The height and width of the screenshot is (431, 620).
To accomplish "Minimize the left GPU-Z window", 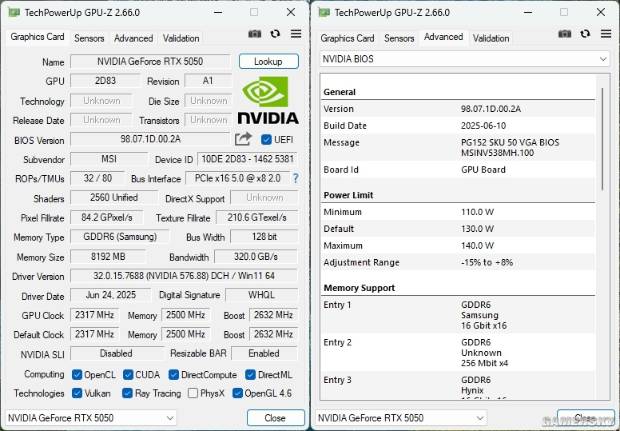I will tap(217, 12).
